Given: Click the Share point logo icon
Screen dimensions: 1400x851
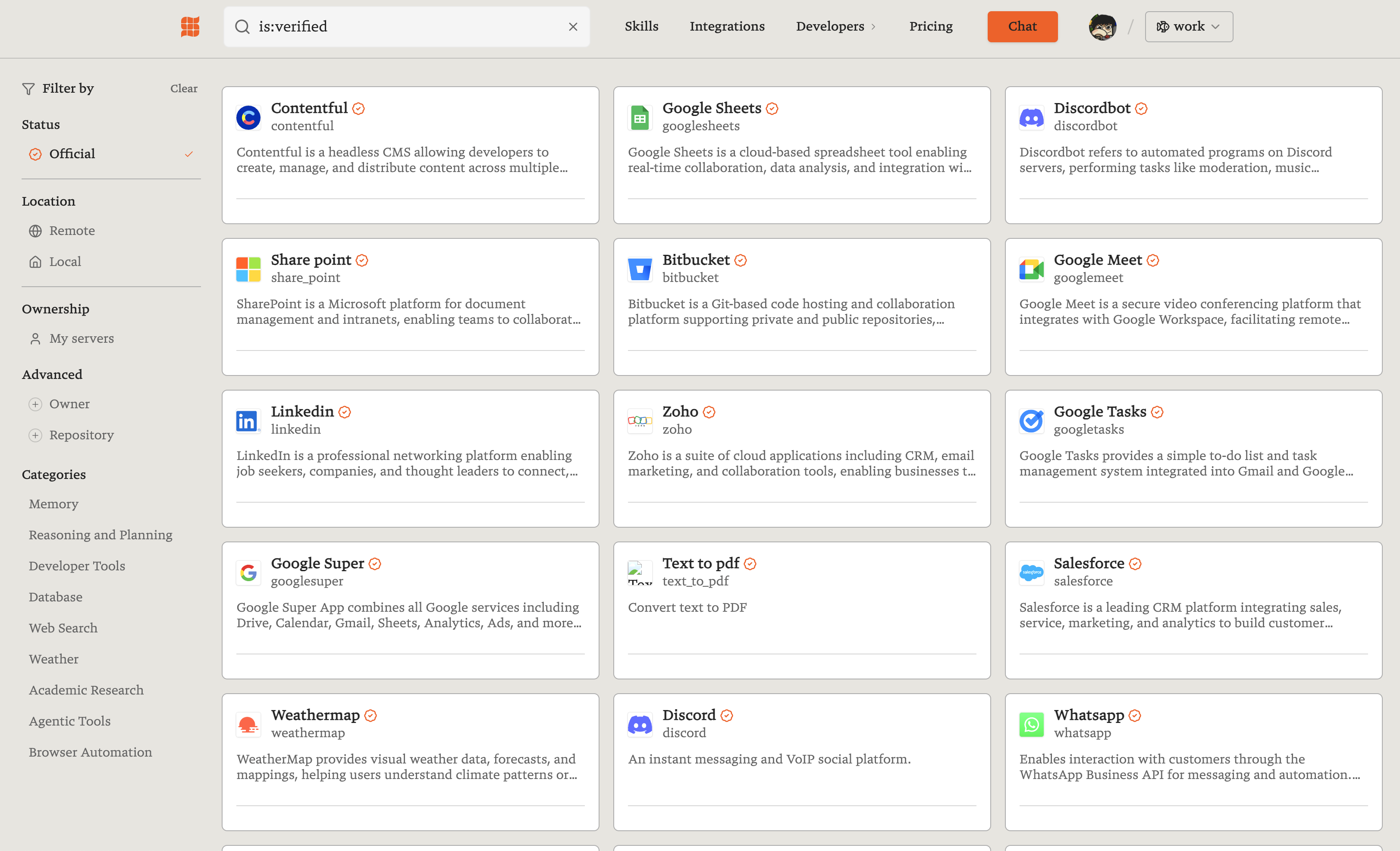Looking at the screenshot, I should 248,269.
